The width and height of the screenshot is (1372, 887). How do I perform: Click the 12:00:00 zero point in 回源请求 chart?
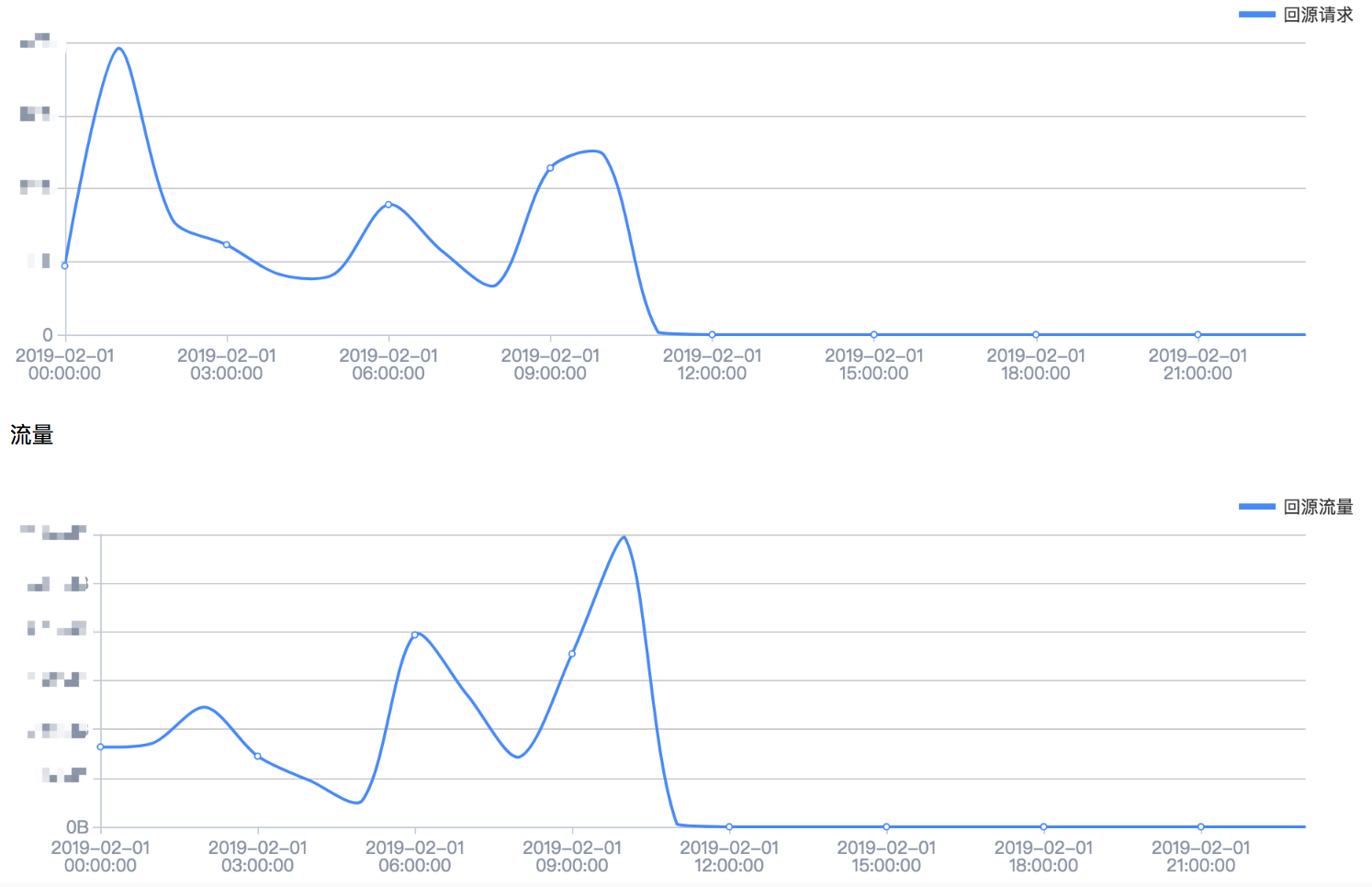coord(712,334)
